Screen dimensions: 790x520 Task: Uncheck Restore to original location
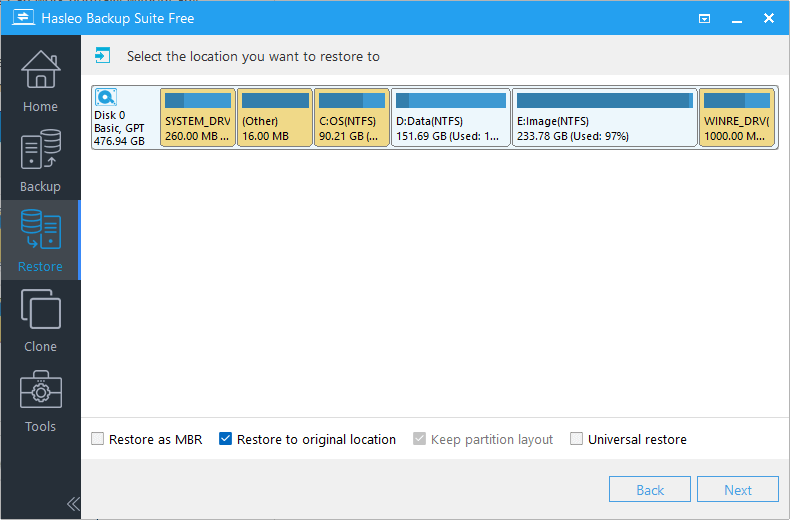226,439
